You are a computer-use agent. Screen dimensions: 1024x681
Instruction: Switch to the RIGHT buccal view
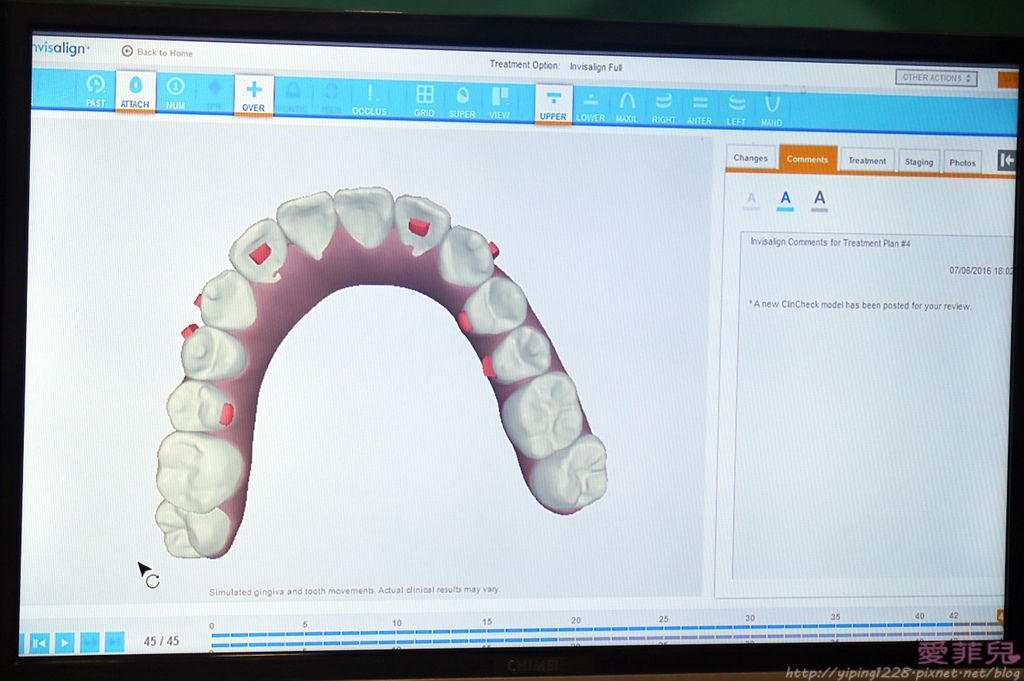click(664, 108)
